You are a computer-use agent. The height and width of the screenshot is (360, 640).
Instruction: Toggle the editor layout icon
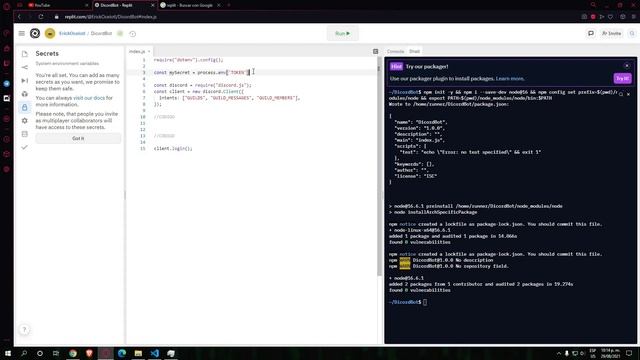[376, 51]
